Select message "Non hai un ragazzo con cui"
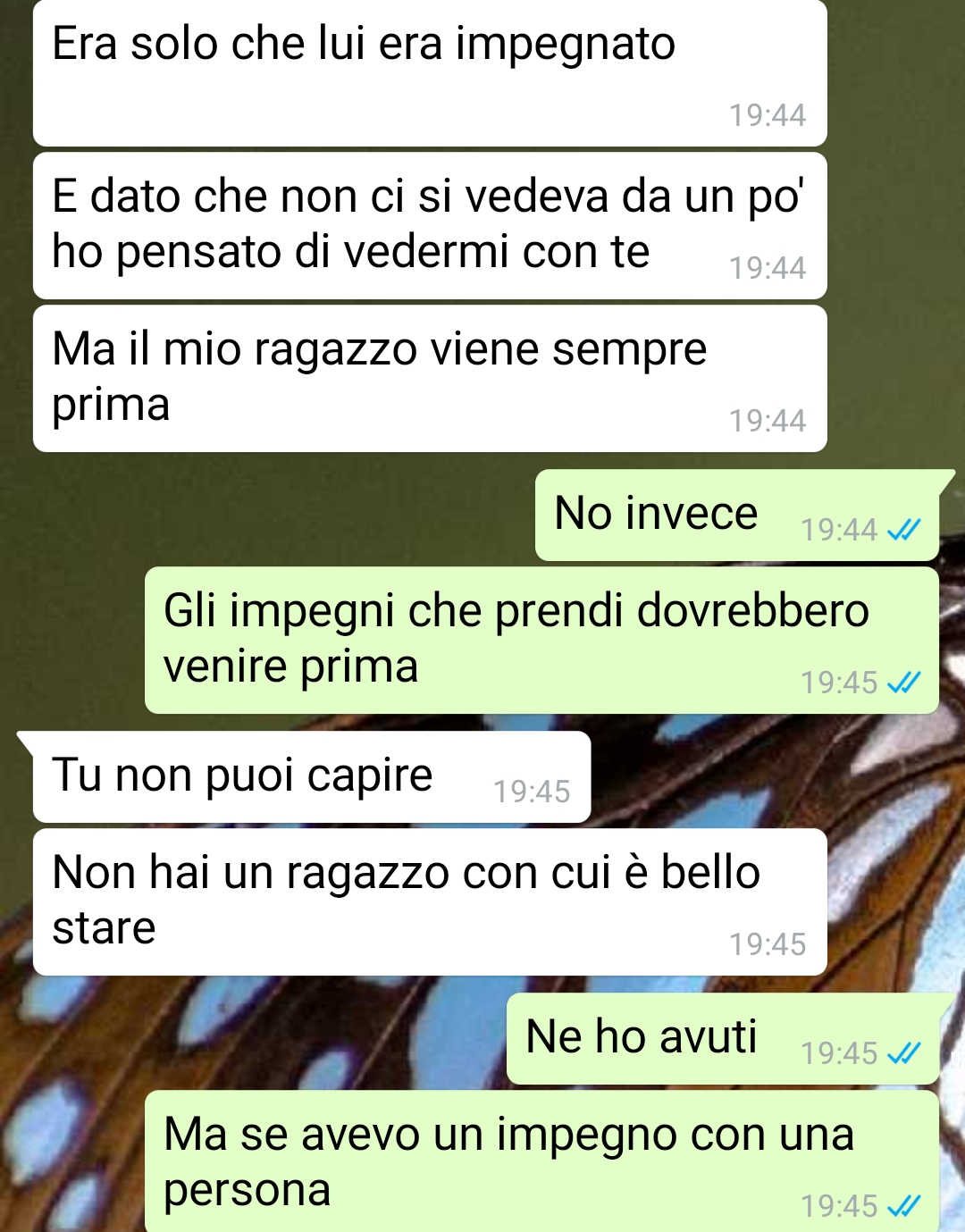 click(x=430, y=902)
